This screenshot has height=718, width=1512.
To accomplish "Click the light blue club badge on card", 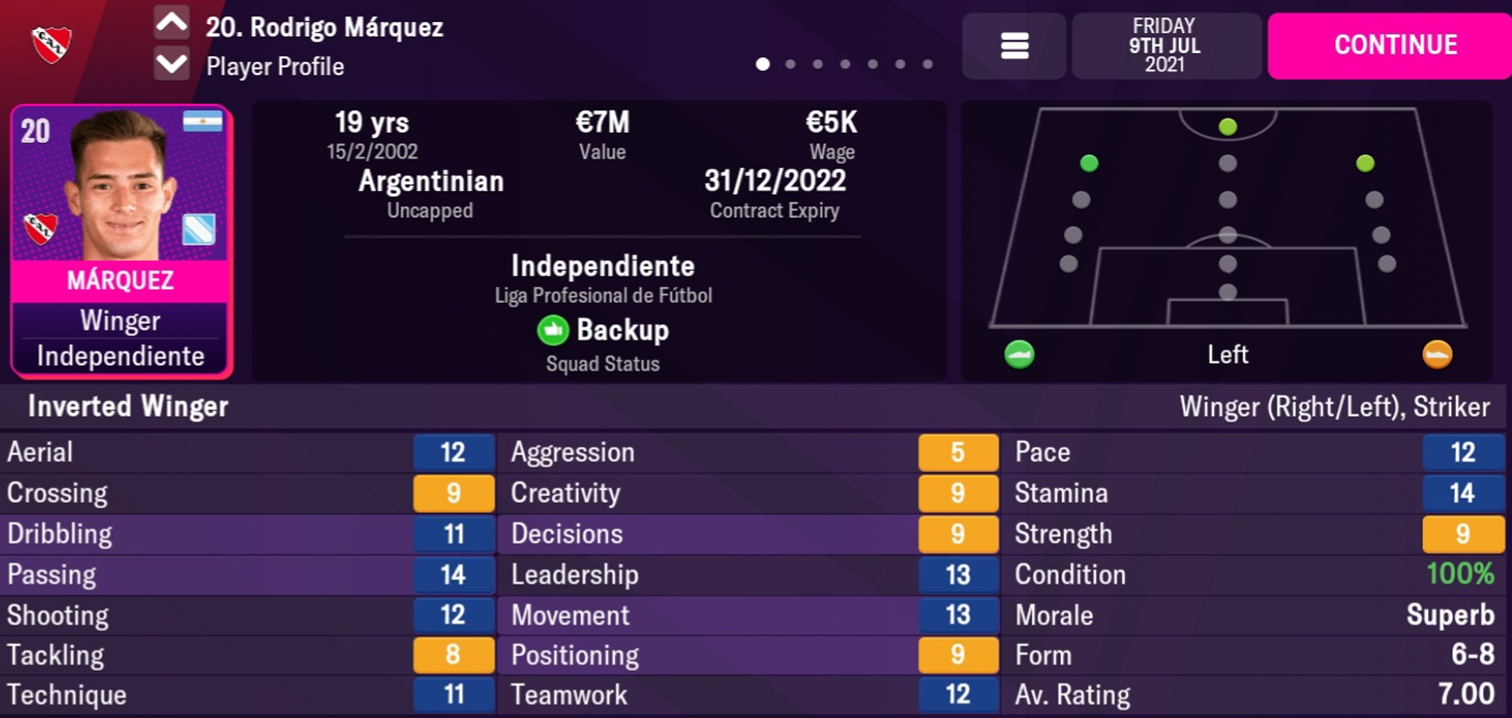I will (199, 229).
